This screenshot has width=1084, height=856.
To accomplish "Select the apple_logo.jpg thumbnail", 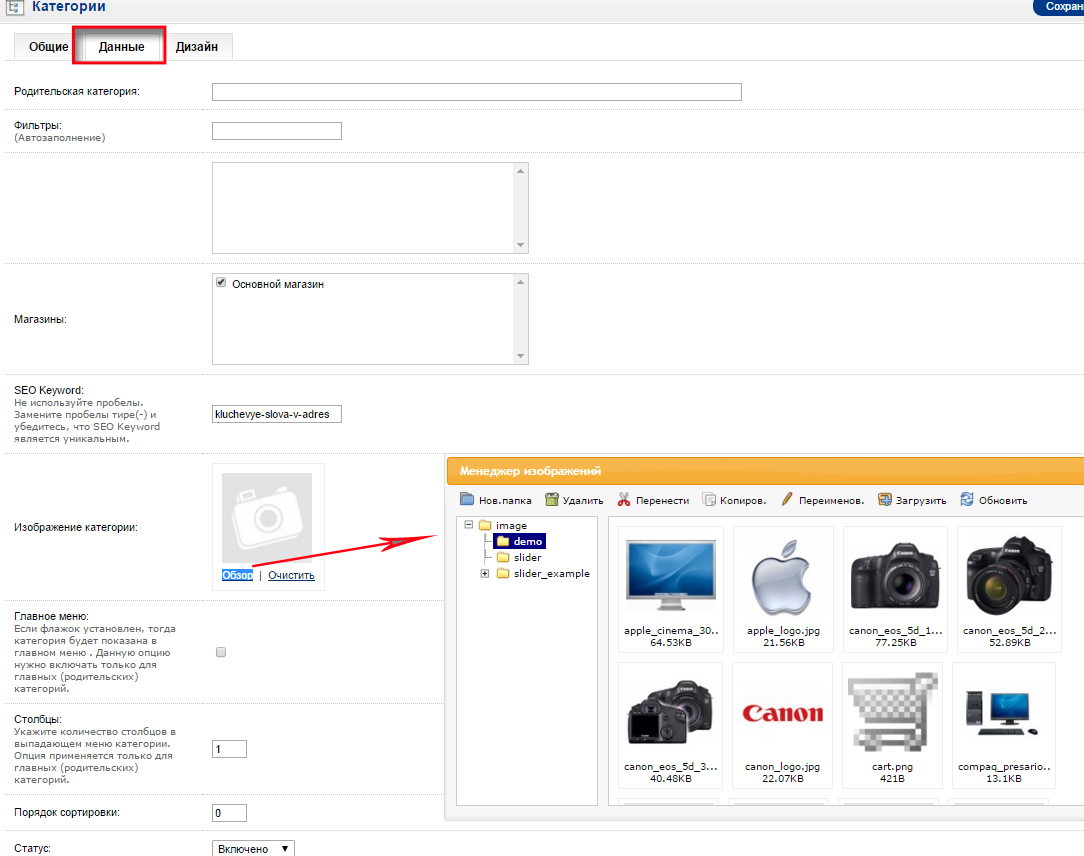I will [x=783, y=578].
